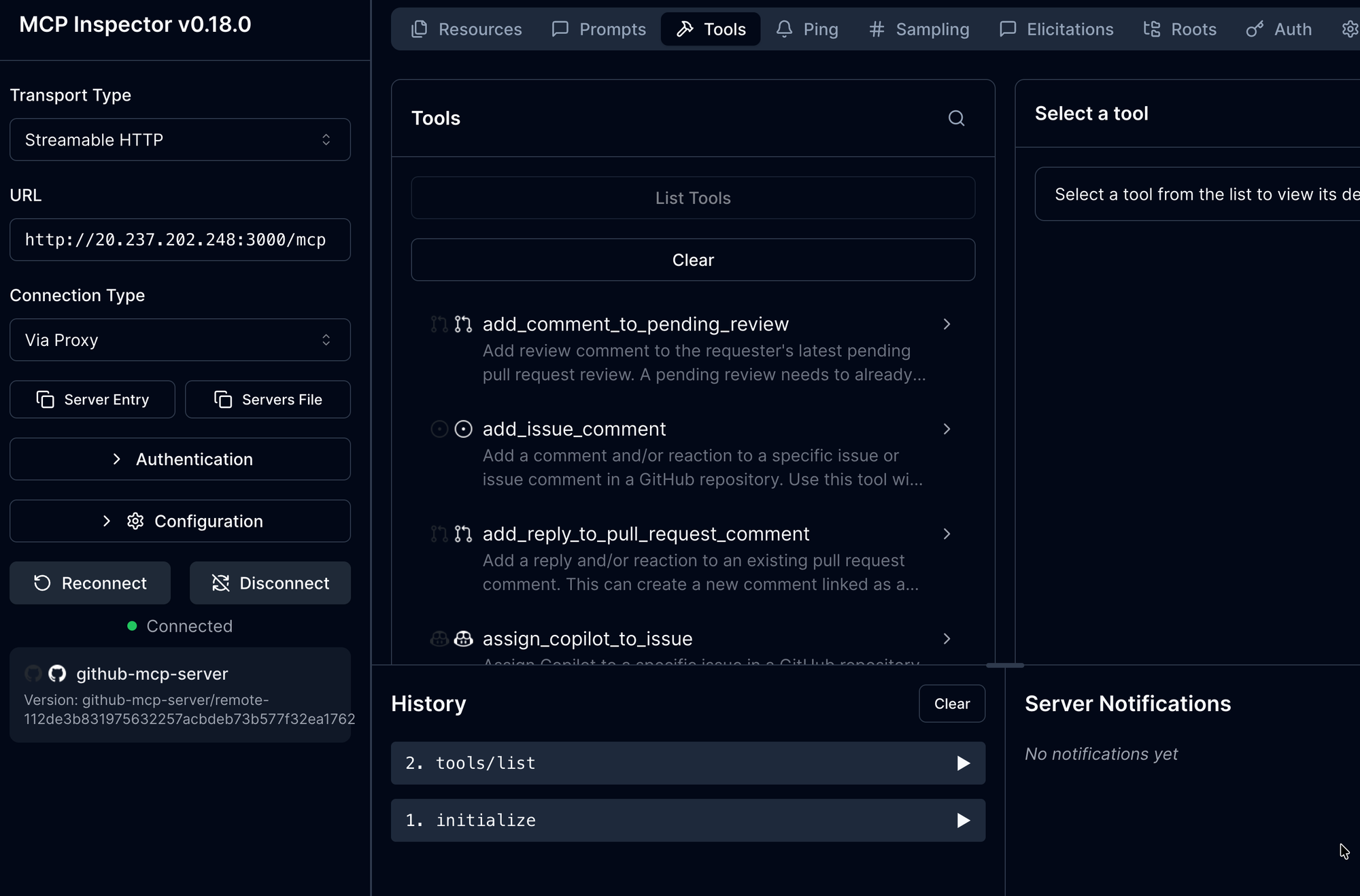Expand add_reply_to_pull_request_comment via its chevron

click(x=947, y=534)
